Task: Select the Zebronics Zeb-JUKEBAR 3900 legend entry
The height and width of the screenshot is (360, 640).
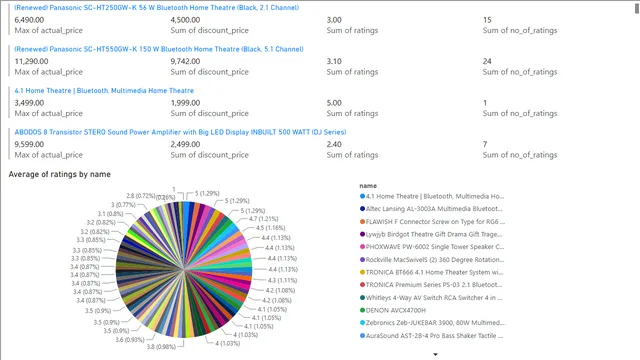Action: click(x=432, y=323)
